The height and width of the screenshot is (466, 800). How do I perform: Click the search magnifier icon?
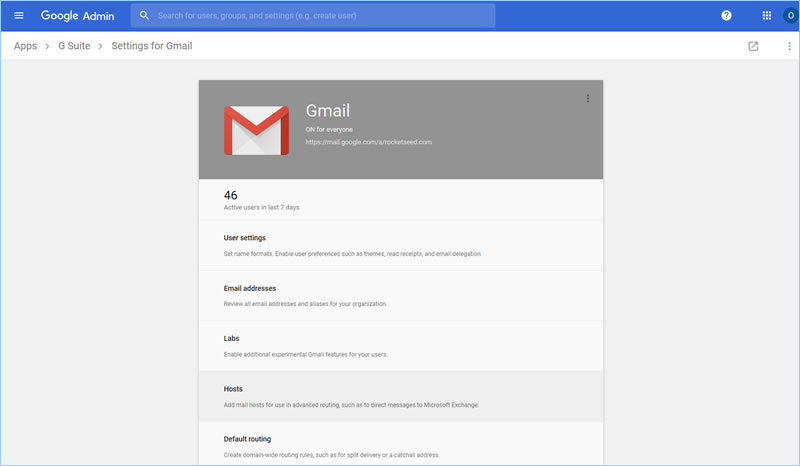point(144,15)
